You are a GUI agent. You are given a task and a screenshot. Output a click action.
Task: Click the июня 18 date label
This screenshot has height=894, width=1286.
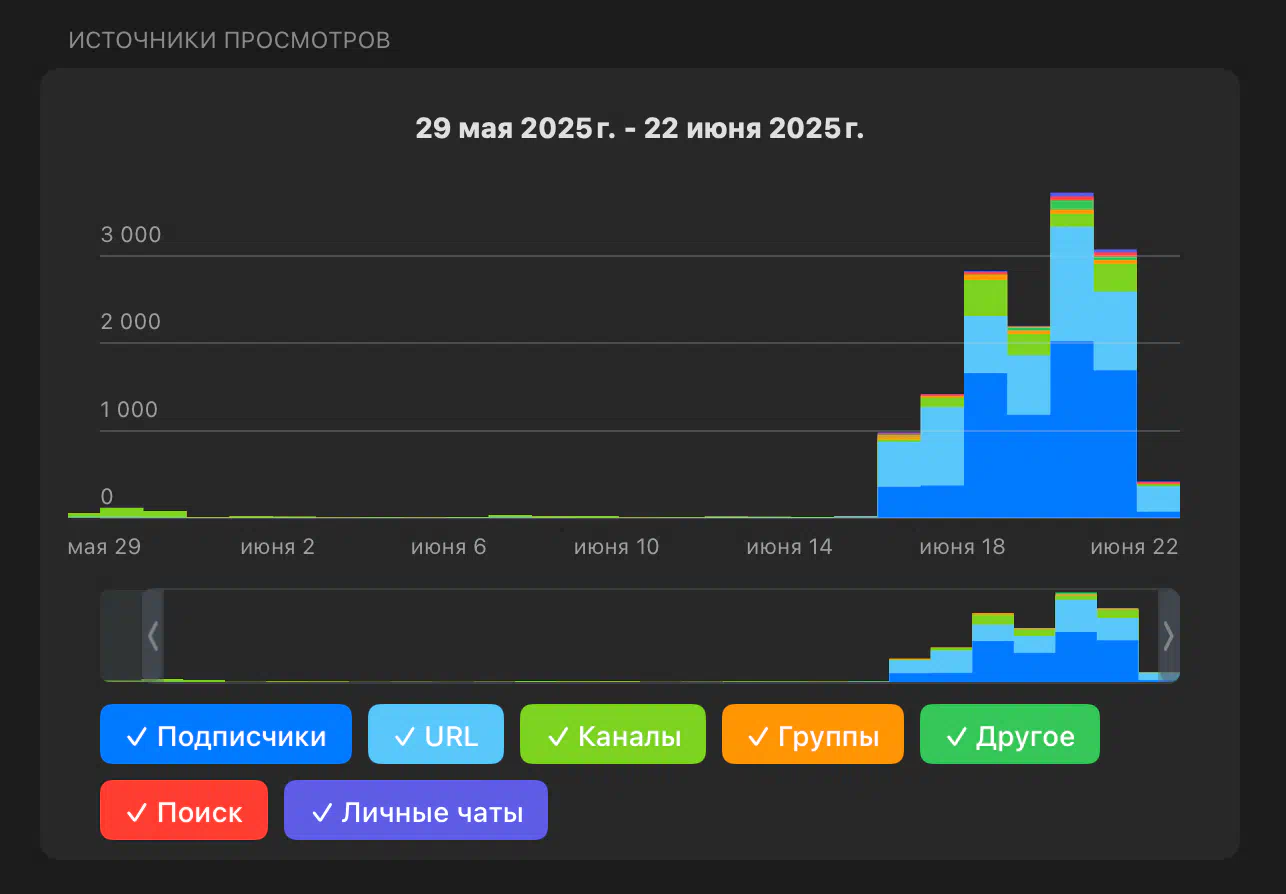[x=962, y=547]
